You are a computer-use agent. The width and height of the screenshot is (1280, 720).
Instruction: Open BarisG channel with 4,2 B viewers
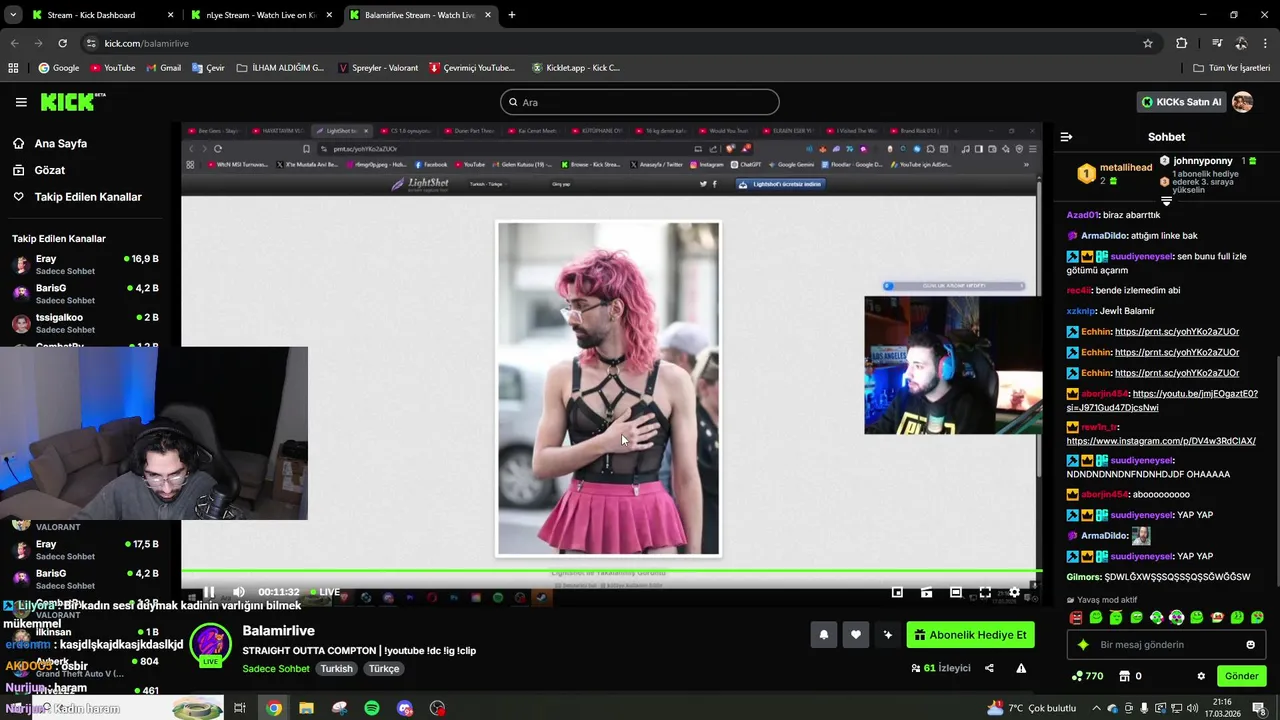coord(85,293)
